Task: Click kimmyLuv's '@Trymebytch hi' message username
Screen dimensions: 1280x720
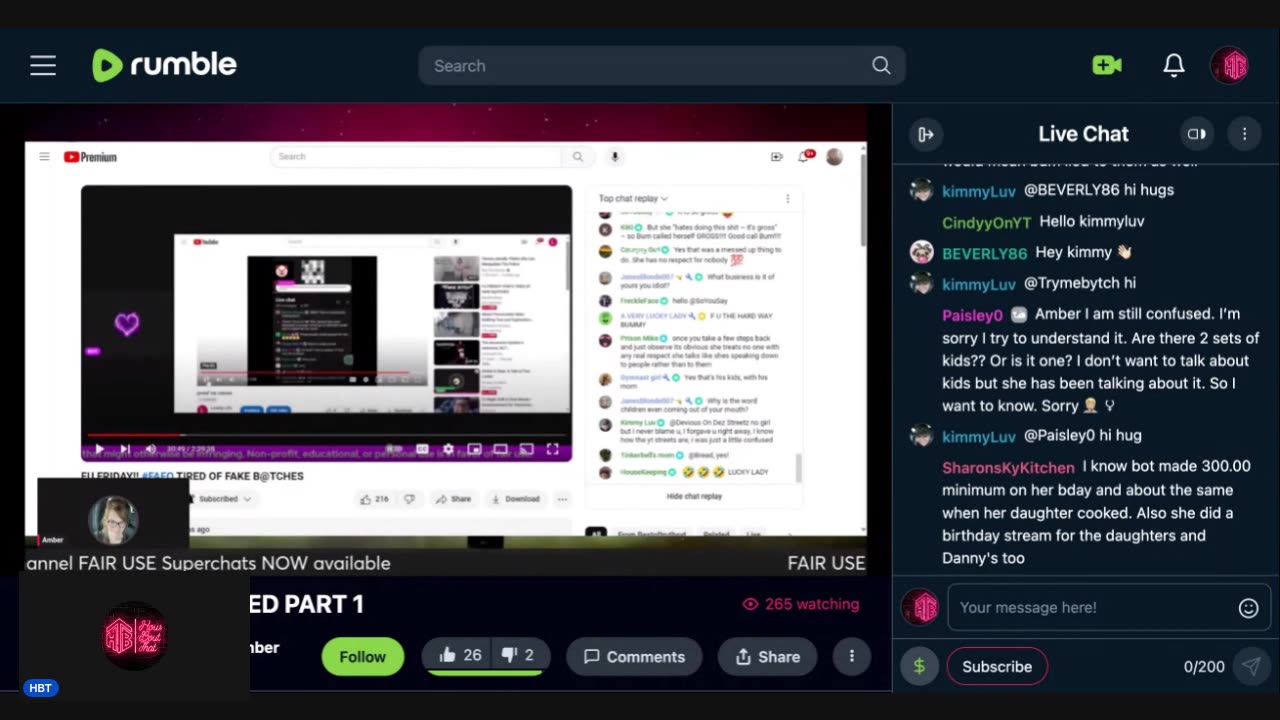Action: point(979,284)
